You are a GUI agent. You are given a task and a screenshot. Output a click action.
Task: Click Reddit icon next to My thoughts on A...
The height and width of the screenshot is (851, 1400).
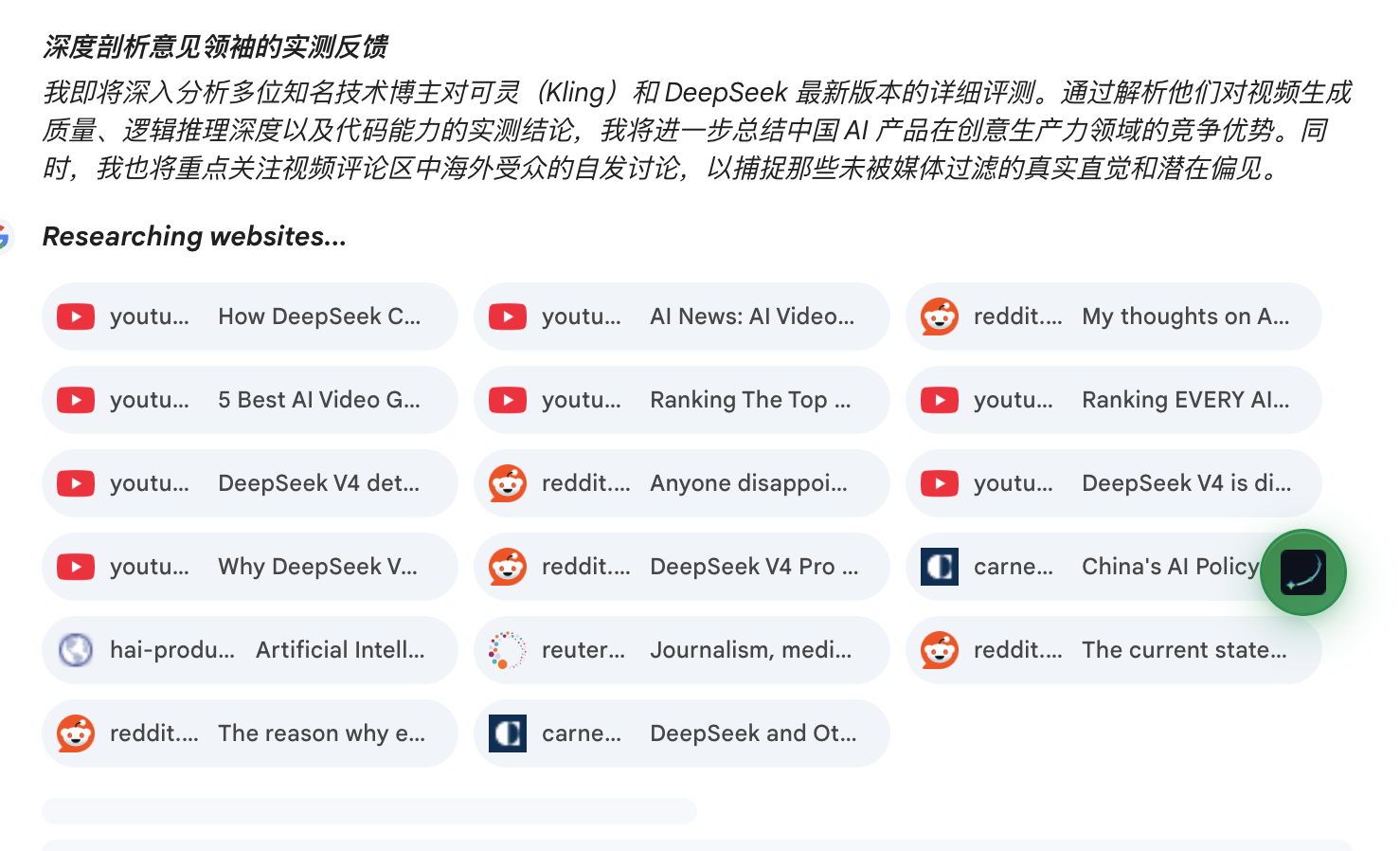pyautogui.click(x=940, y=317)
